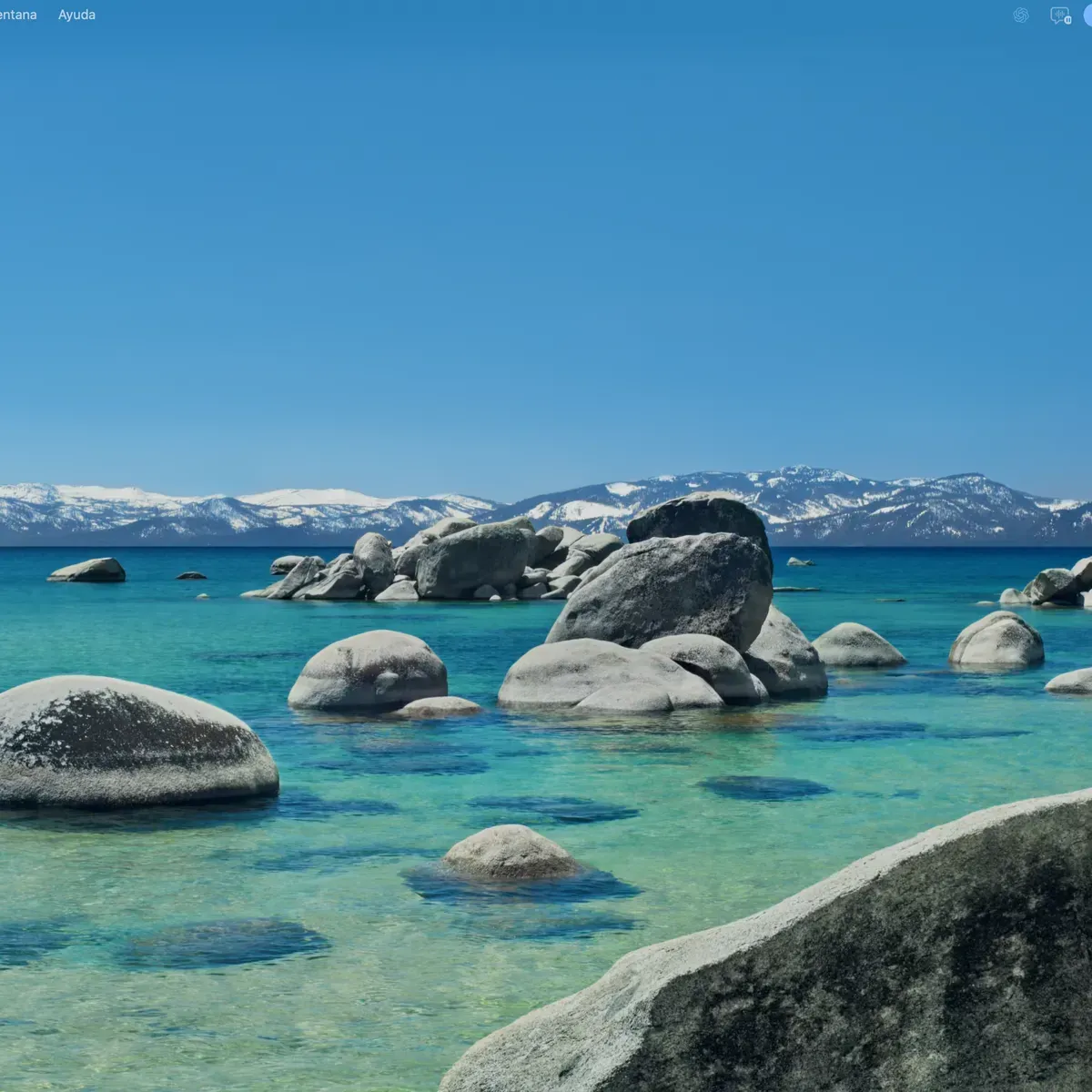Image resolution: width=1092 pixels, height=1092 pixels.
Task: Click the light blue circle at menu bar edge
Action: point(1087,15)
